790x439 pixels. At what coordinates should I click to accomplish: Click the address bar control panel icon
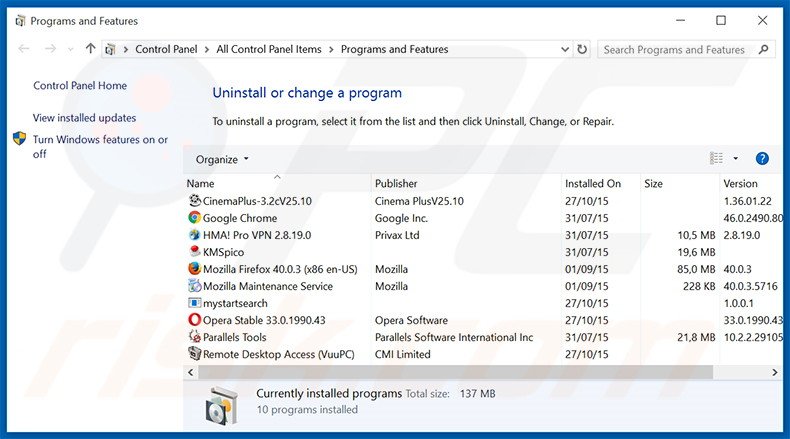tap(110, 49)
